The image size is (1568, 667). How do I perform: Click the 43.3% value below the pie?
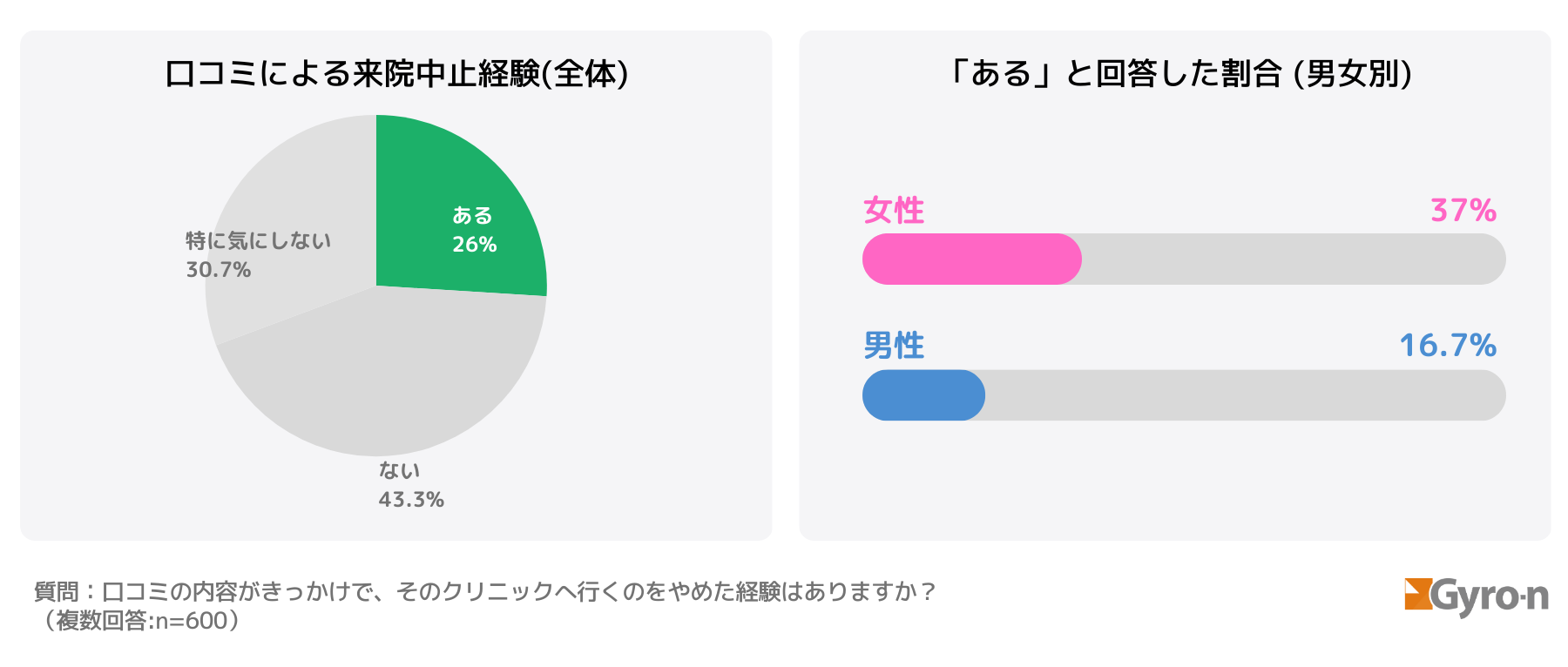411,500
